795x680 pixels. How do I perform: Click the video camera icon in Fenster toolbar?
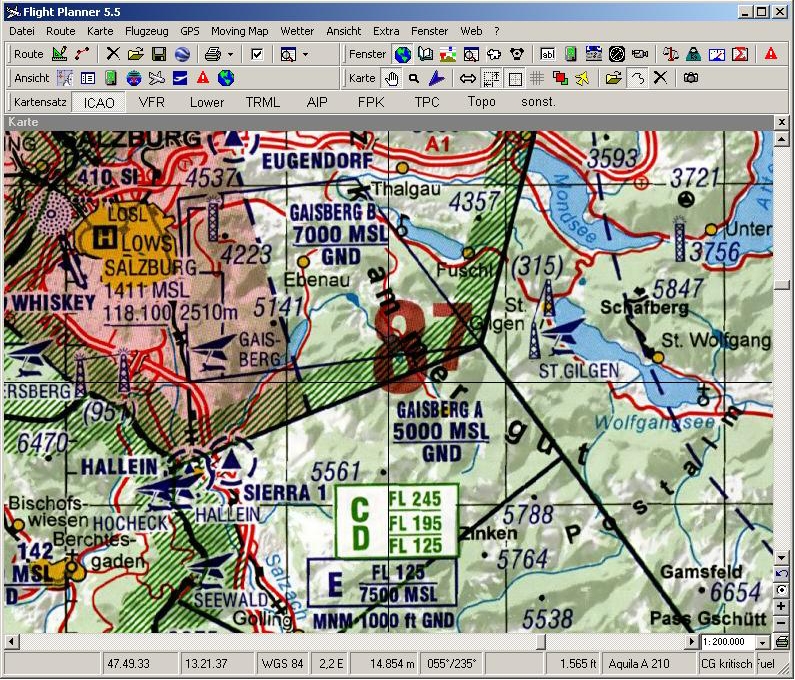pos(640,54)
